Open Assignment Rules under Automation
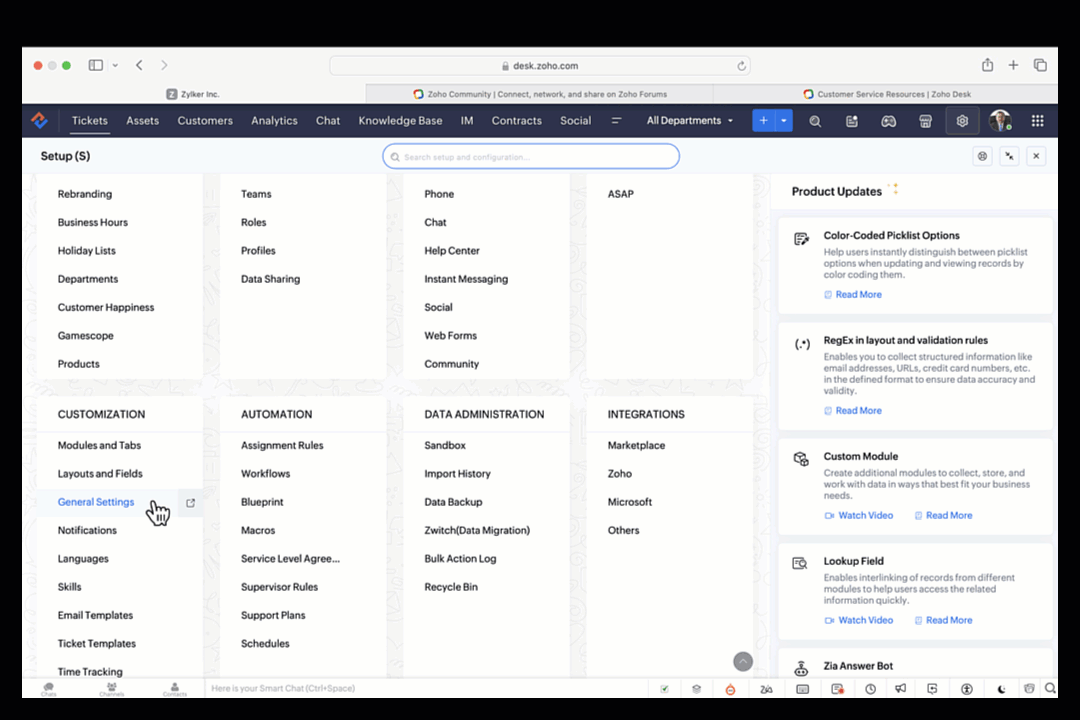1080x720 pixels. coord(282,446)
